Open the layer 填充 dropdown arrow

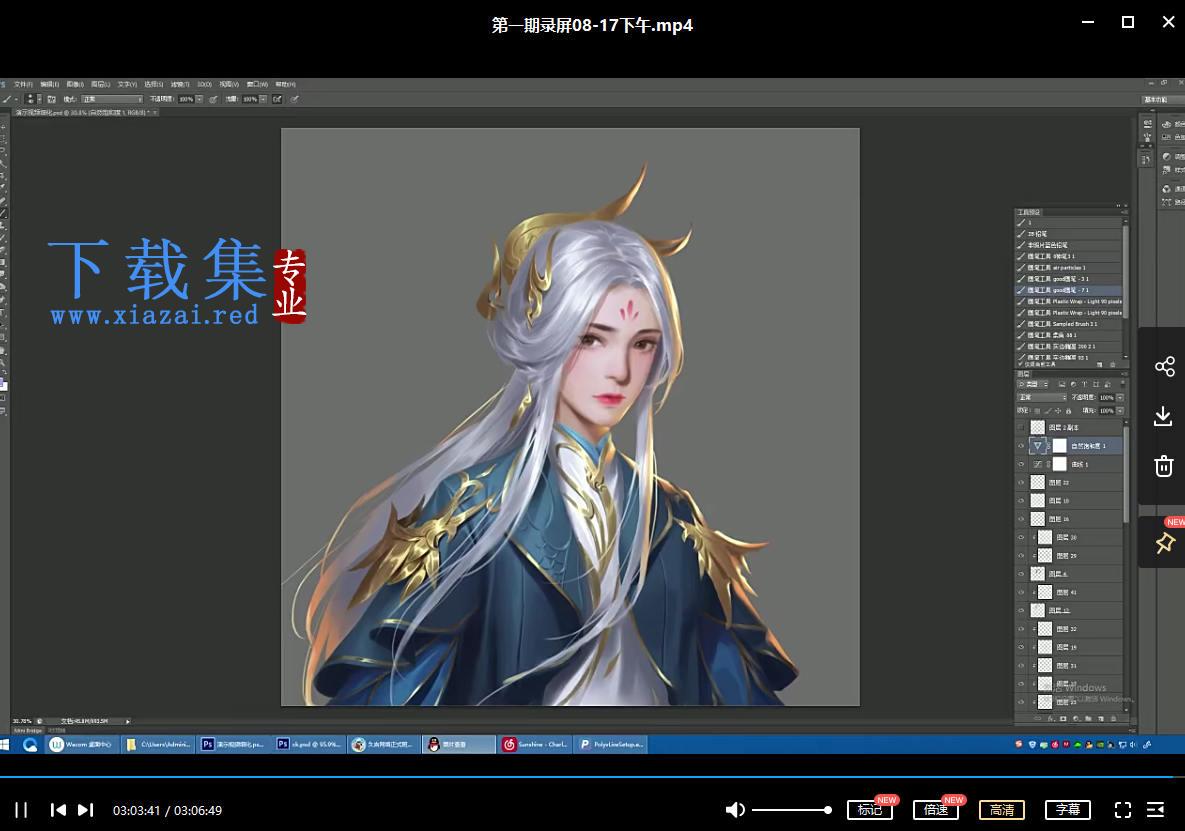coord(1120,410)
